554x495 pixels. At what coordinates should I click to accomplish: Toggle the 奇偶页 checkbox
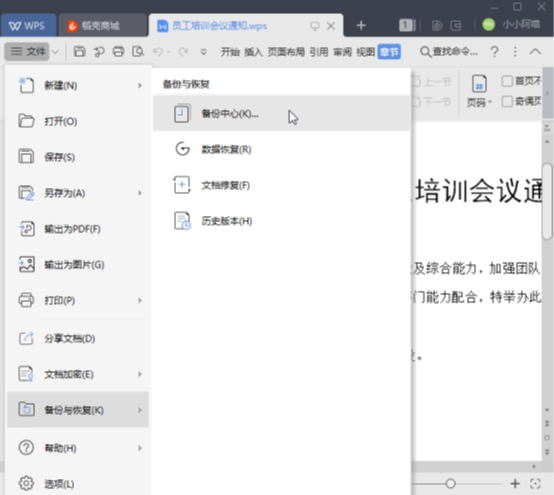point(507,101)
